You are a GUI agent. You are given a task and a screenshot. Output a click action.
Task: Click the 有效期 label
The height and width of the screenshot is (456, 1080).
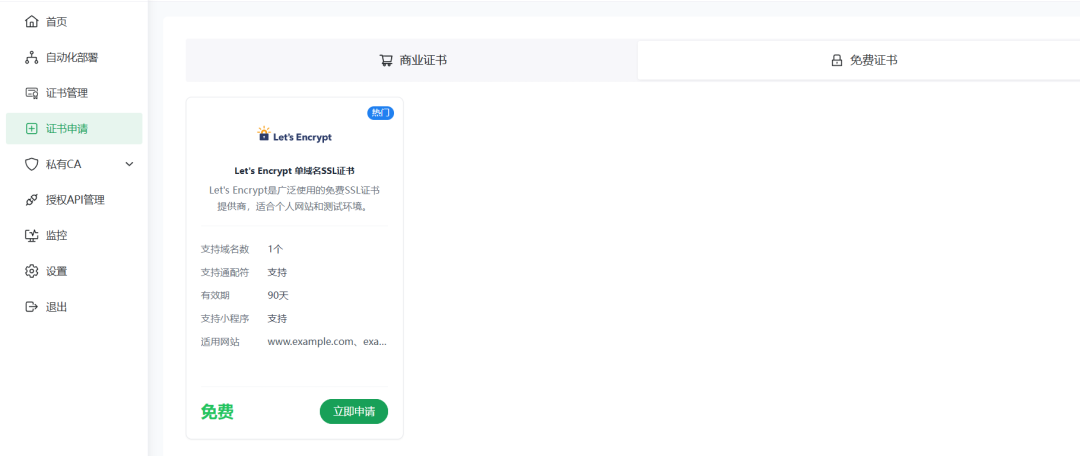click(215, 296)
